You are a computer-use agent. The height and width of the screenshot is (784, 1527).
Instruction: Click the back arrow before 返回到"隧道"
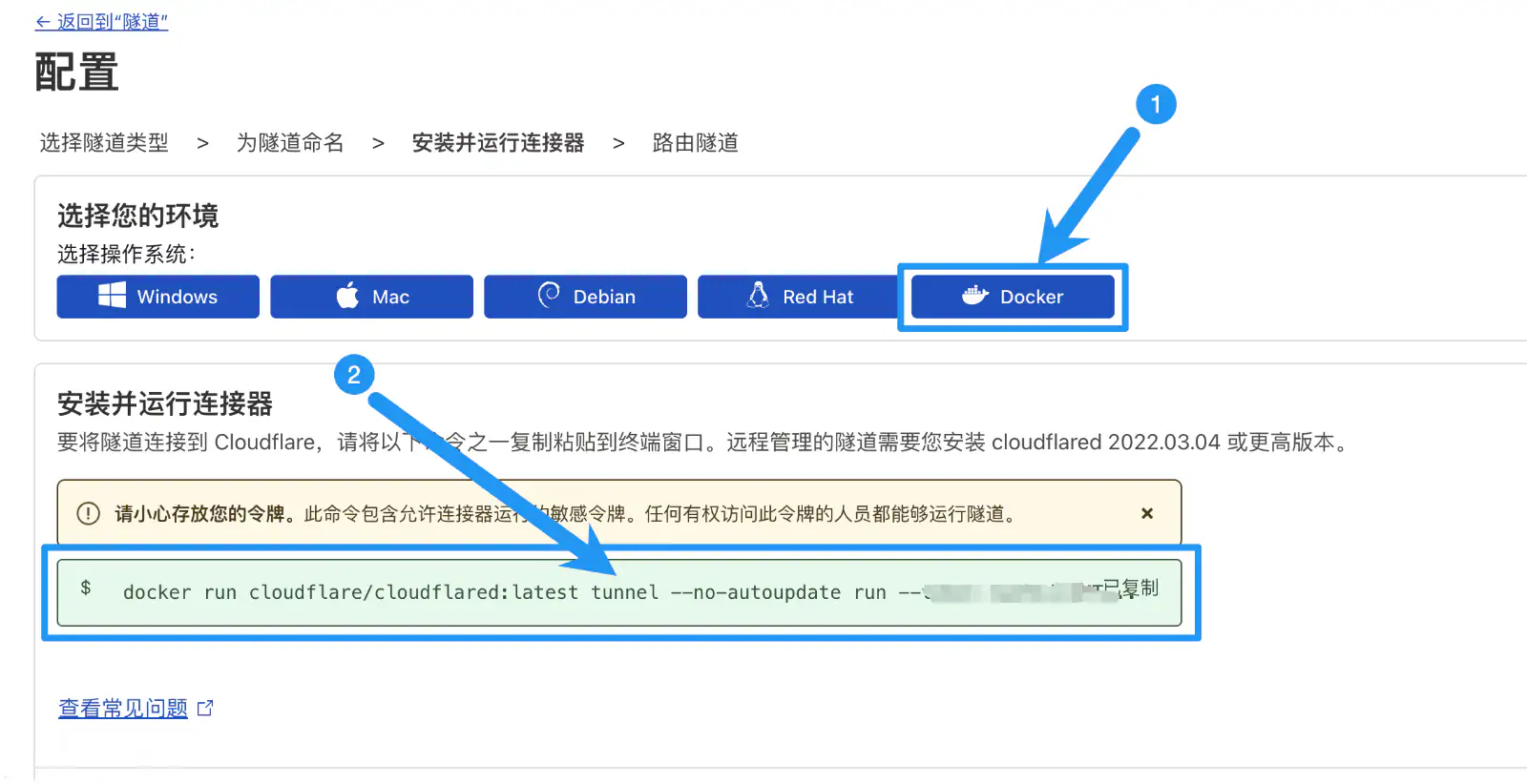pos(43,22)
